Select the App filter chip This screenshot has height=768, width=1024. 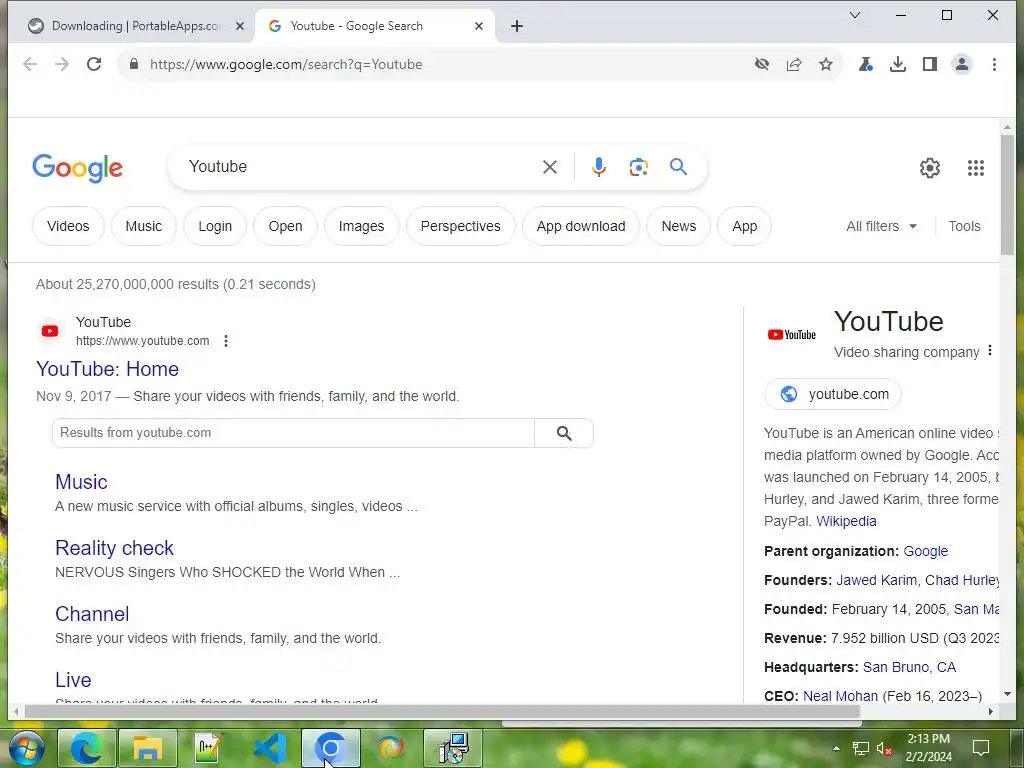744,226
